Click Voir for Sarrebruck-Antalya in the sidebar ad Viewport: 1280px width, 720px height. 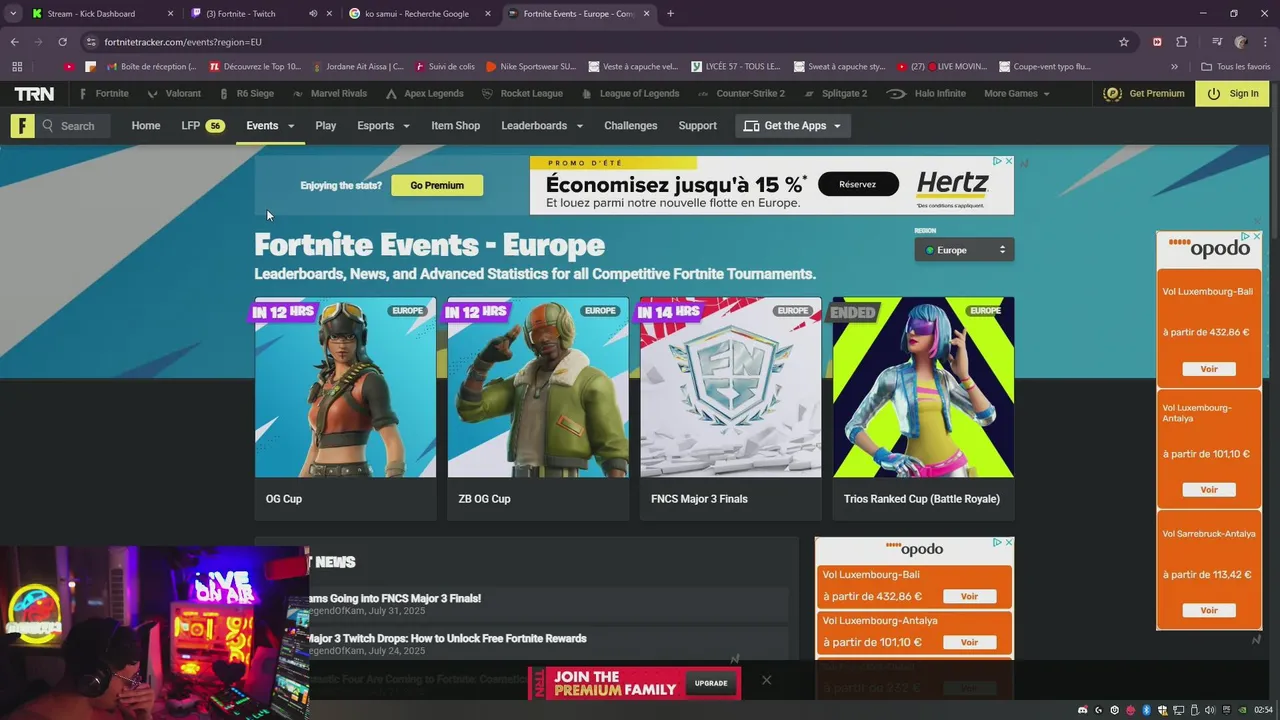(1209, 610)
